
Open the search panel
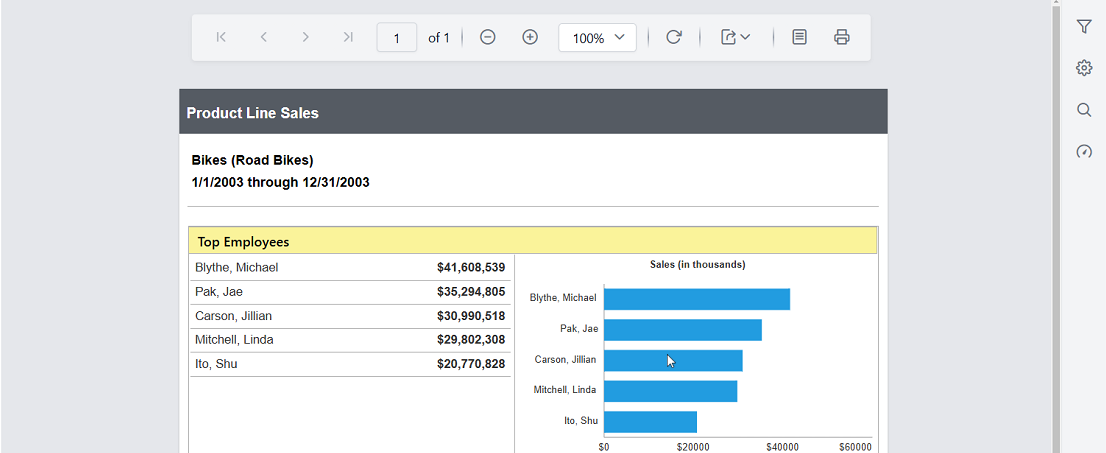point(1084,110)
